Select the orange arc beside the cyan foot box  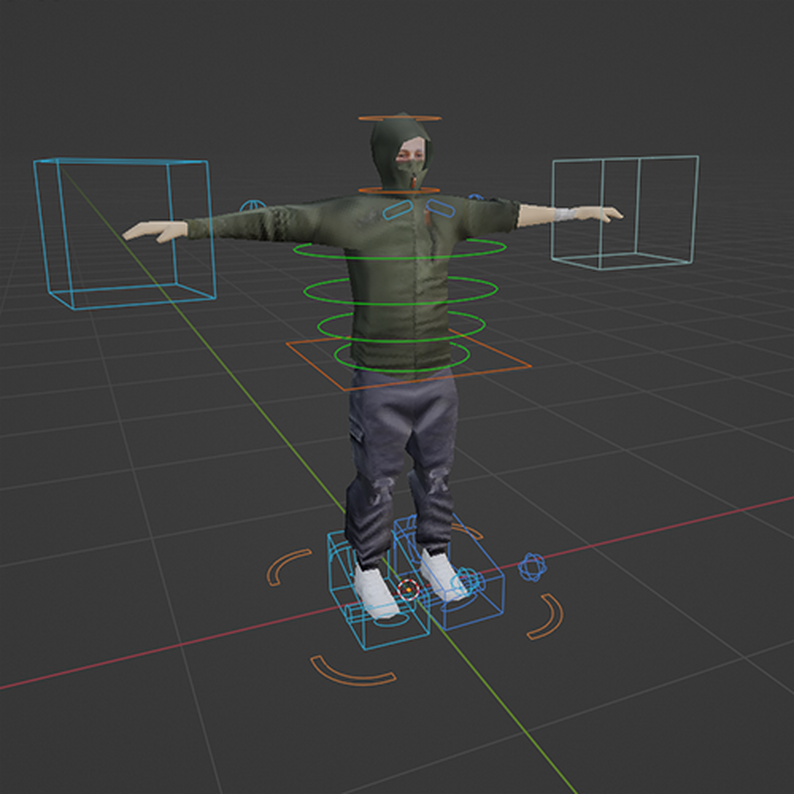287,567
